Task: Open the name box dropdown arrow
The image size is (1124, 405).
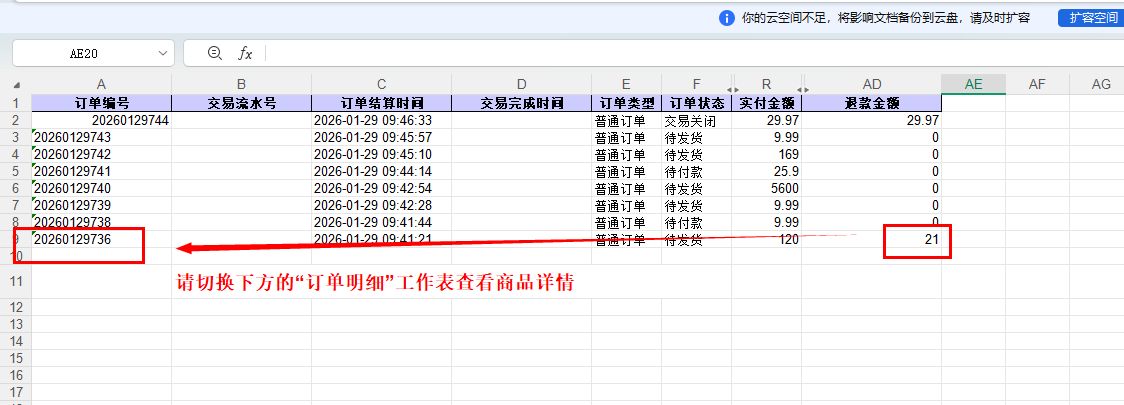Action: point(162,53)
